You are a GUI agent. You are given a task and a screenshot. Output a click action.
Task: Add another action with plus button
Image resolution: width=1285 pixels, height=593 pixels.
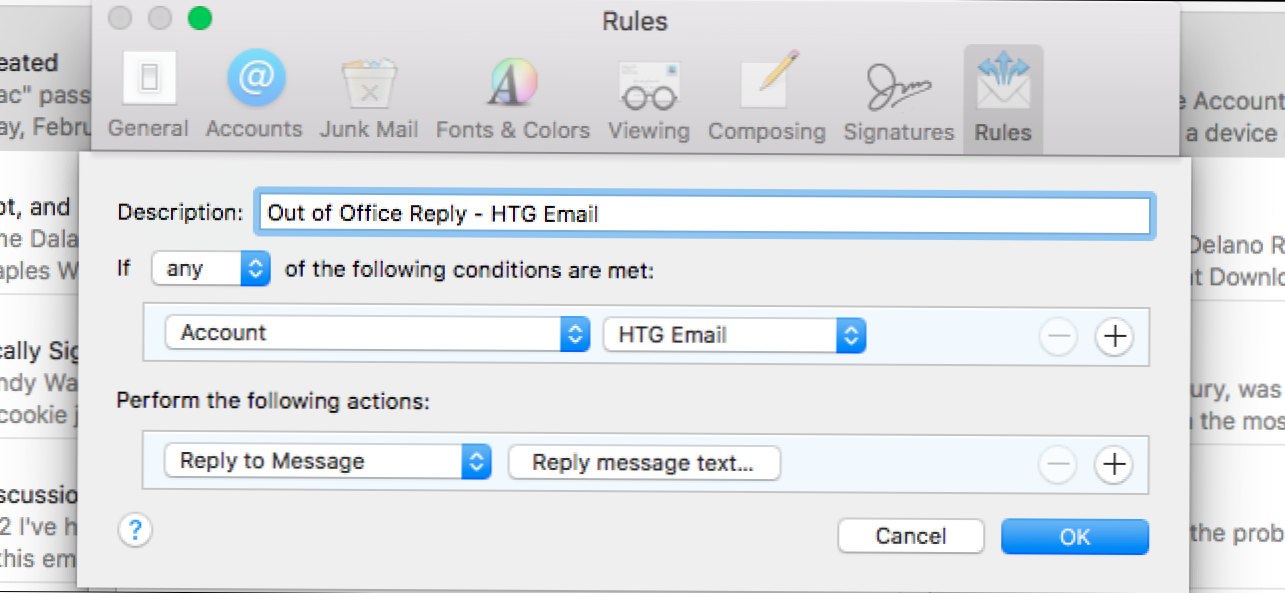(1114, 464)
